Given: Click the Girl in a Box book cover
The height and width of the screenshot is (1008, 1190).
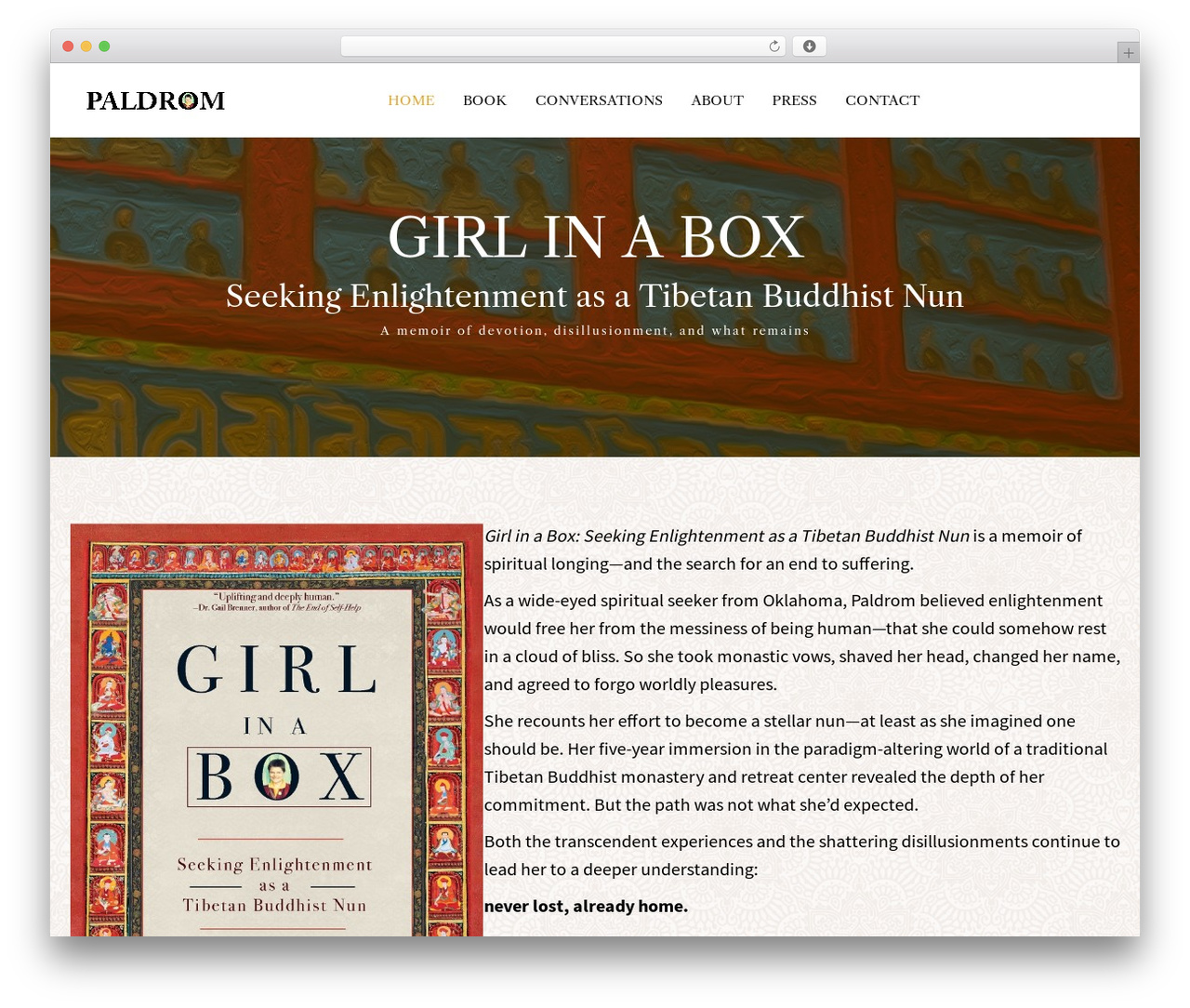Looking at the screenshot, I should 277,730.
